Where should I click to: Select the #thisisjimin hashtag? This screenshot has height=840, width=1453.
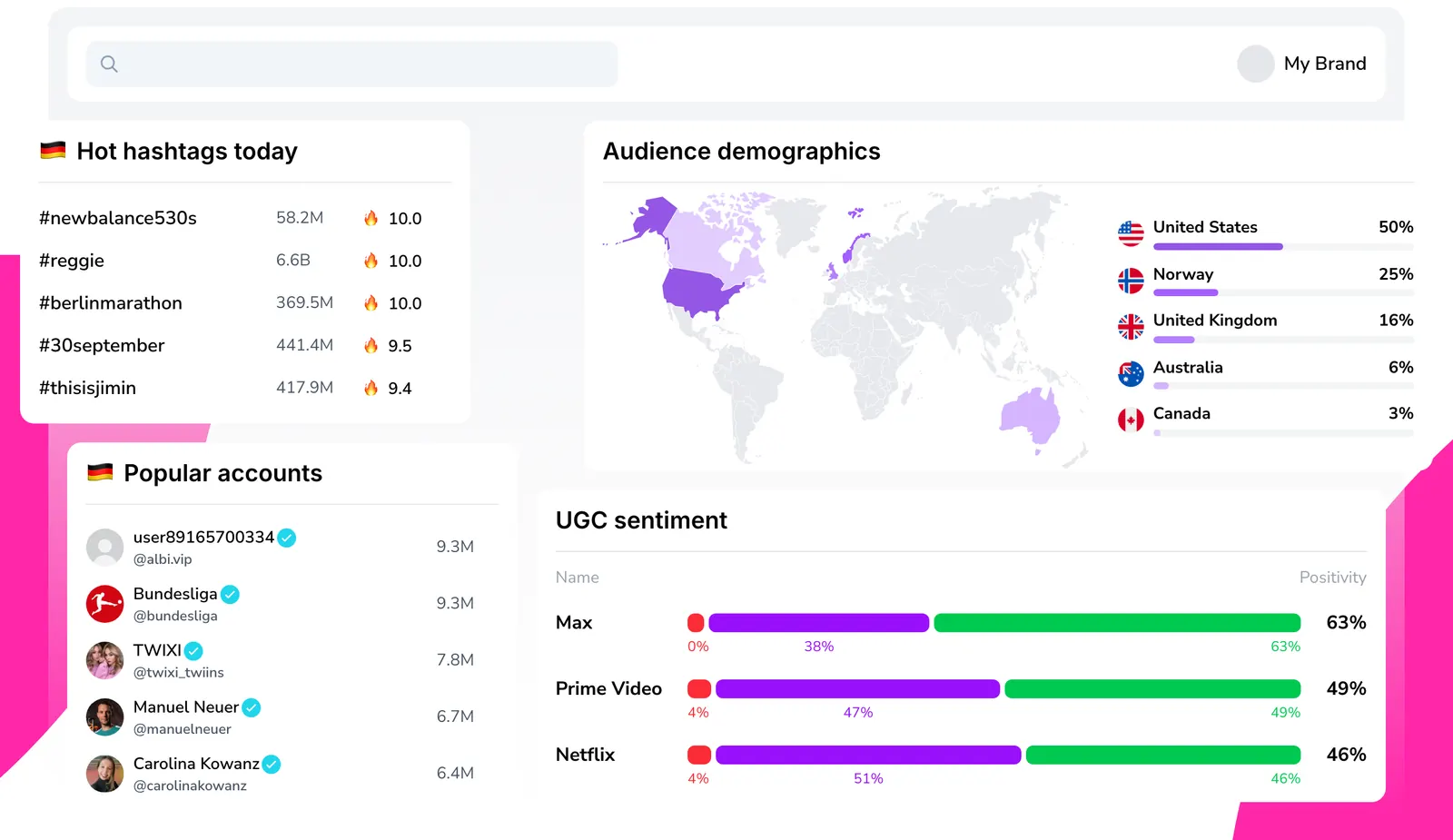(87, 388)
